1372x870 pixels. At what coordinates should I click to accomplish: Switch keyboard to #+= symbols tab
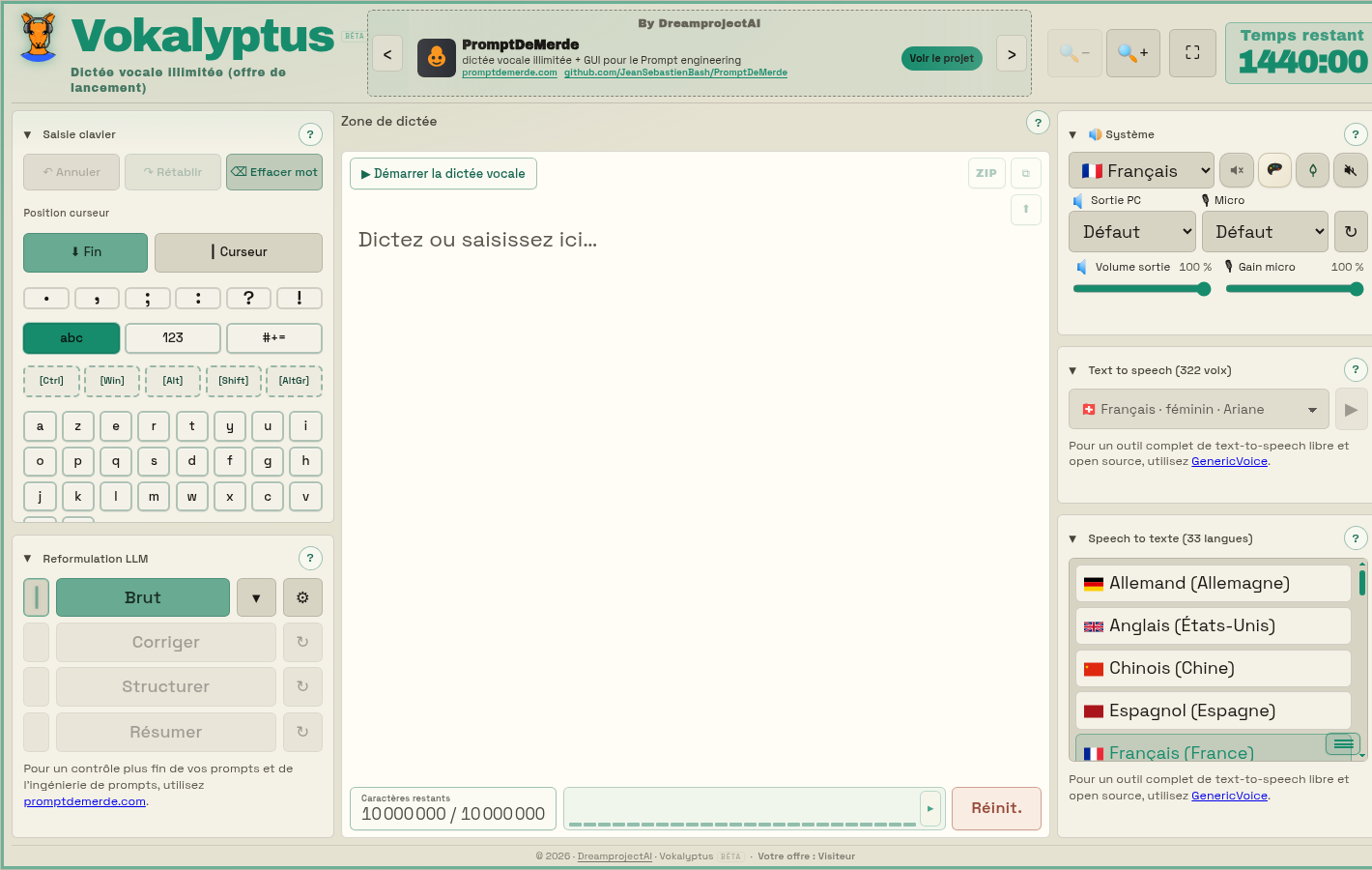274,338
